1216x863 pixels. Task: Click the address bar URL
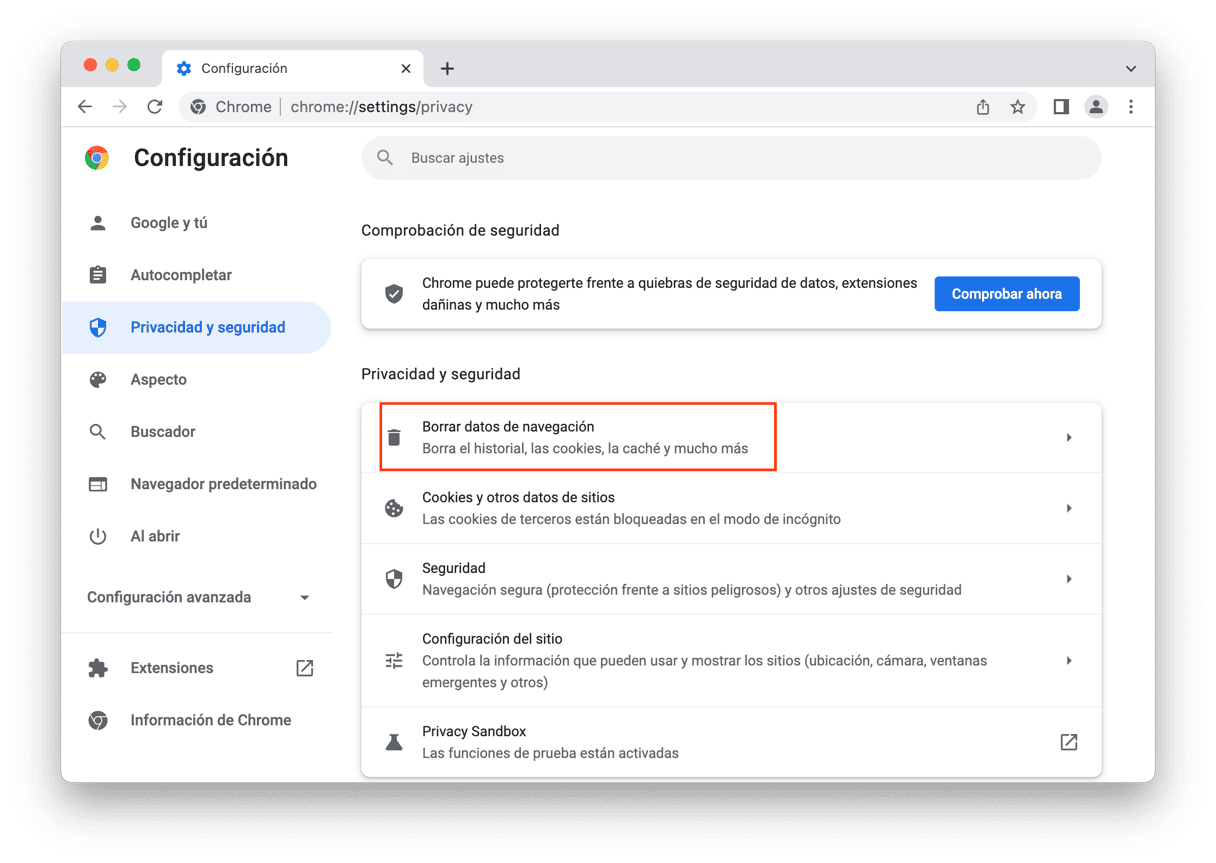(381, 107)
